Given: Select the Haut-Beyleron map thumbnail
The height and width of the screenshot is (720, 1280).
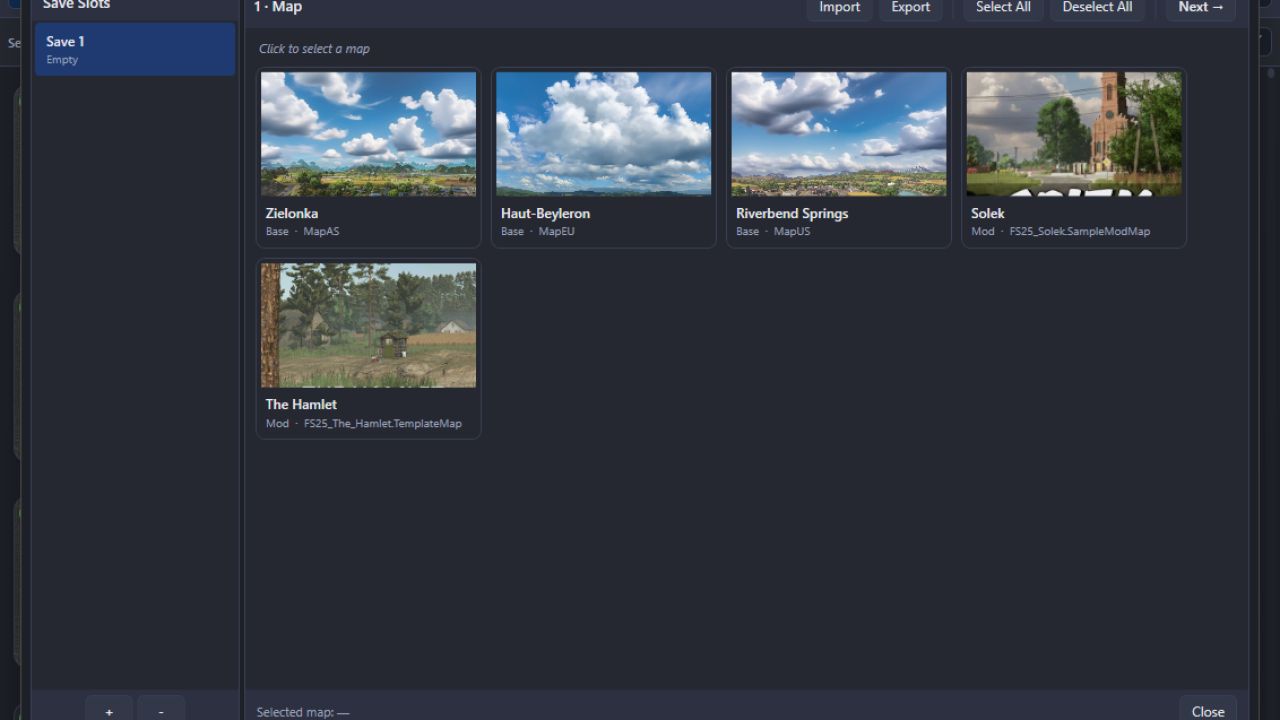Looking at the screenshot, I should 603,133.
